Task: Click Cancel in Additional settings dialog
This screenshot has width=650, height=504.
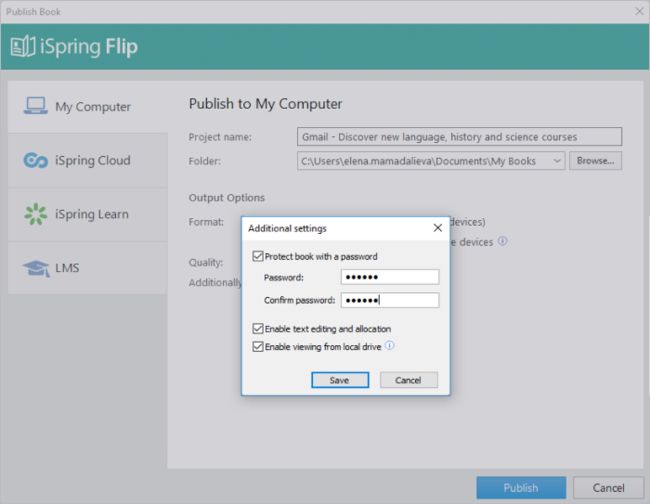Action: [x=408, y=380]
